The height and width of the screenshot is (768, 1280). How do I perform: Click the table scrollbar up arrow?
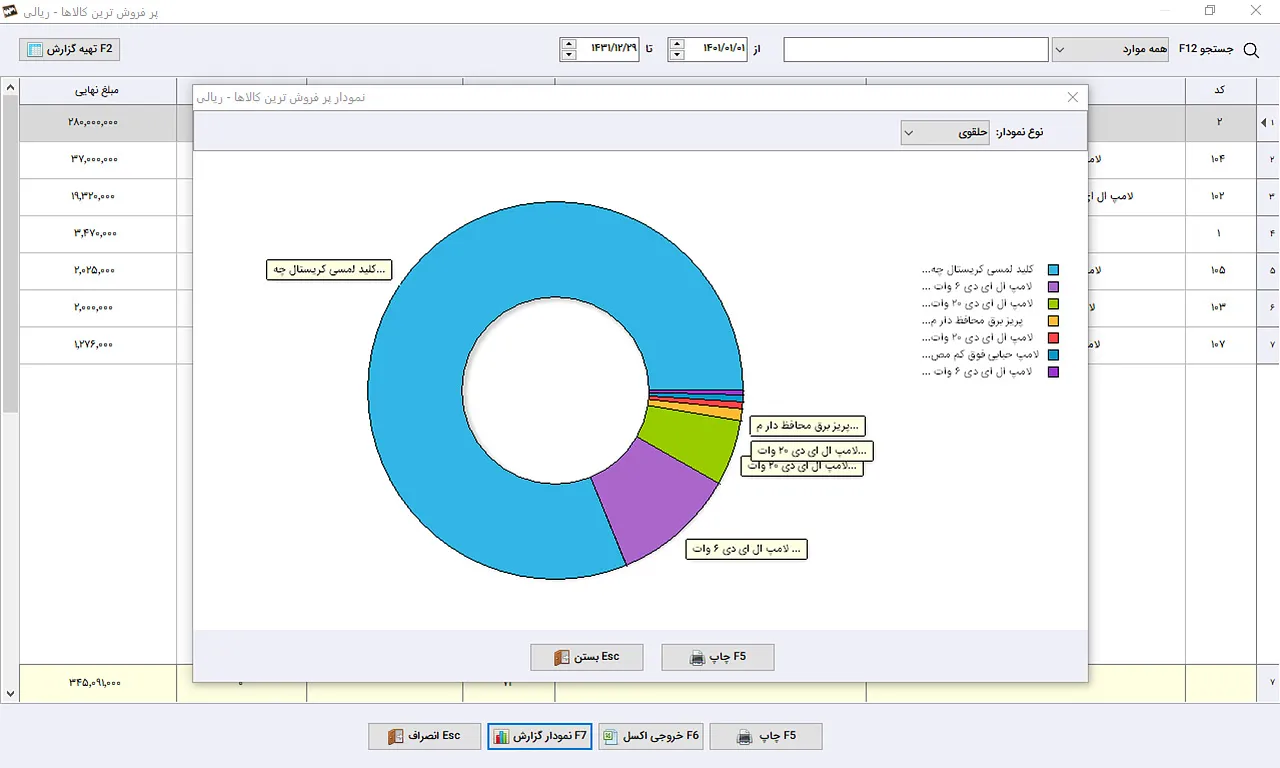point(10,87)
